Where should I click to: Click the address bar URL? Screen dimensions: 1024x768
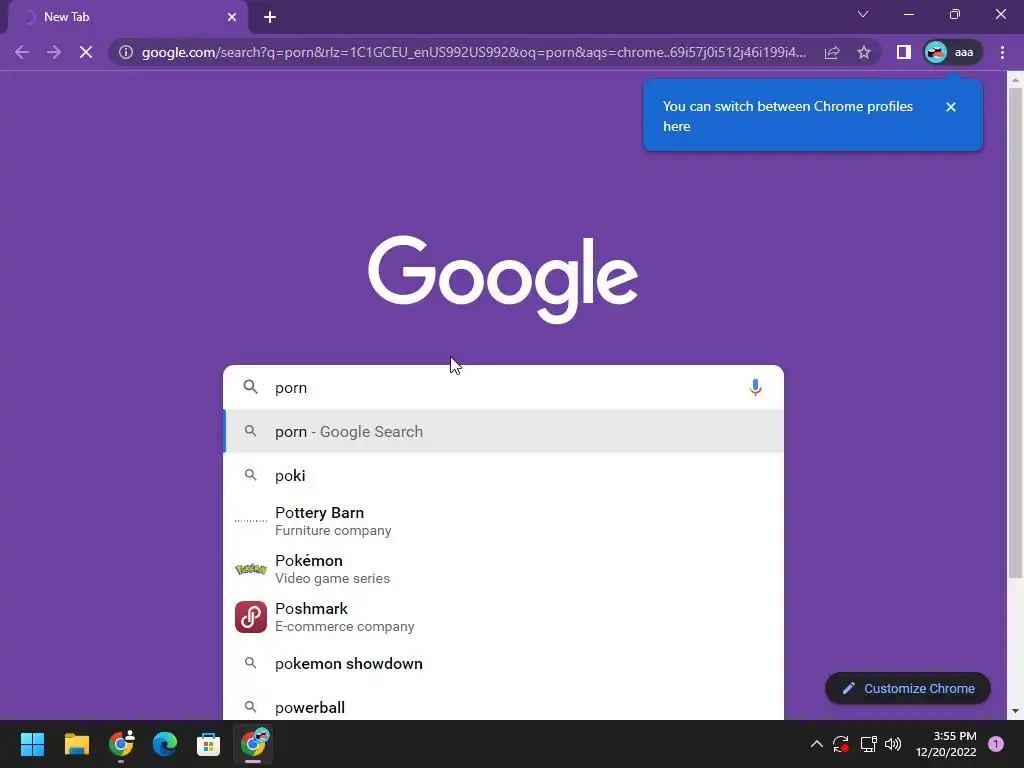click(x=473, y=52)
